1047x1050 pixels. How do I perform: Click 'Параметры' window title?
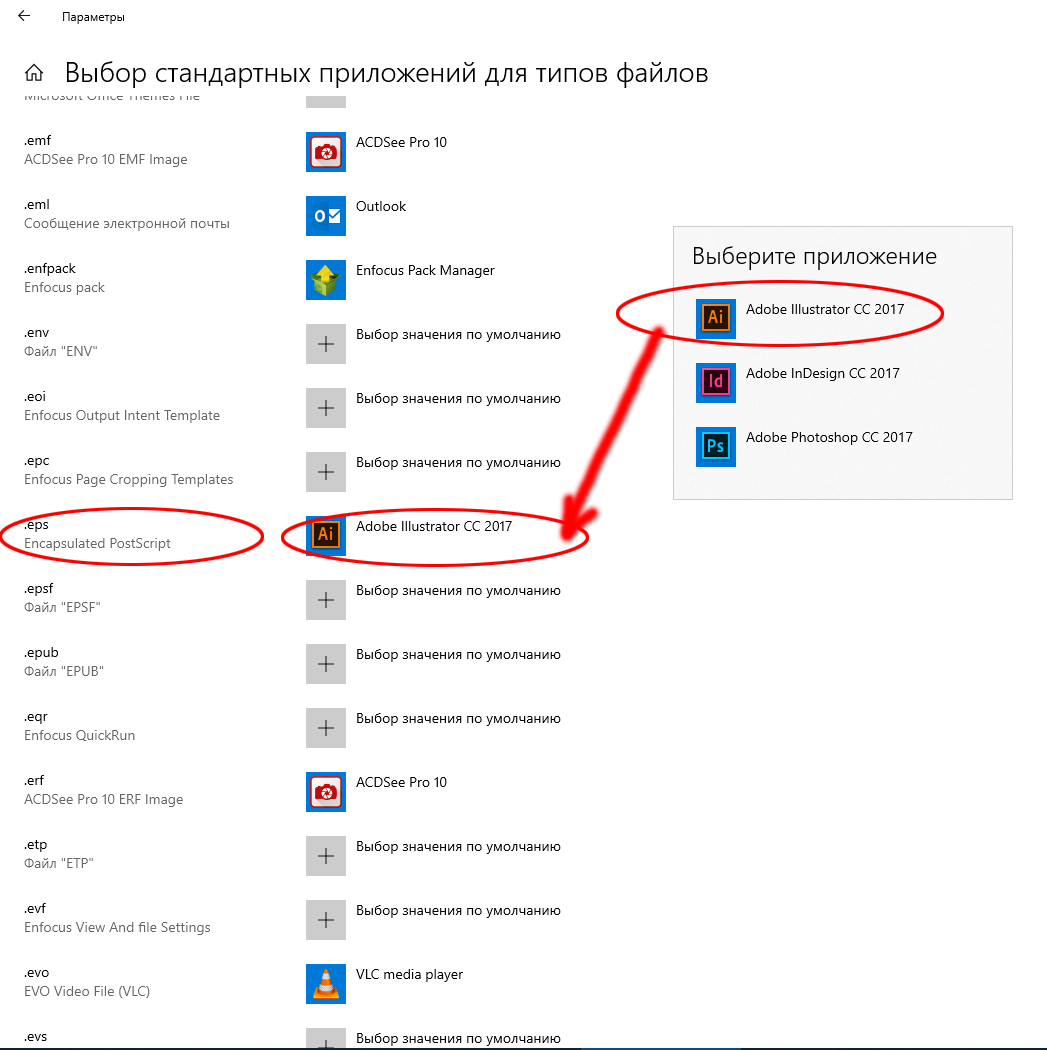pyautogui.click(x=93, y=17)
